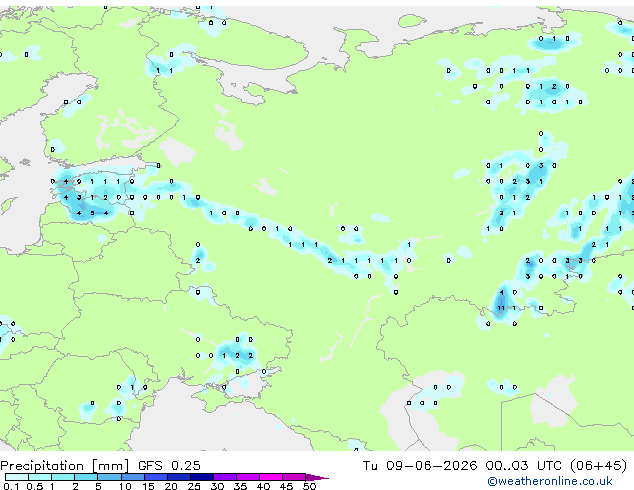
Task: Select the 45–50 mm legend swatch
Action: point(294,477)
